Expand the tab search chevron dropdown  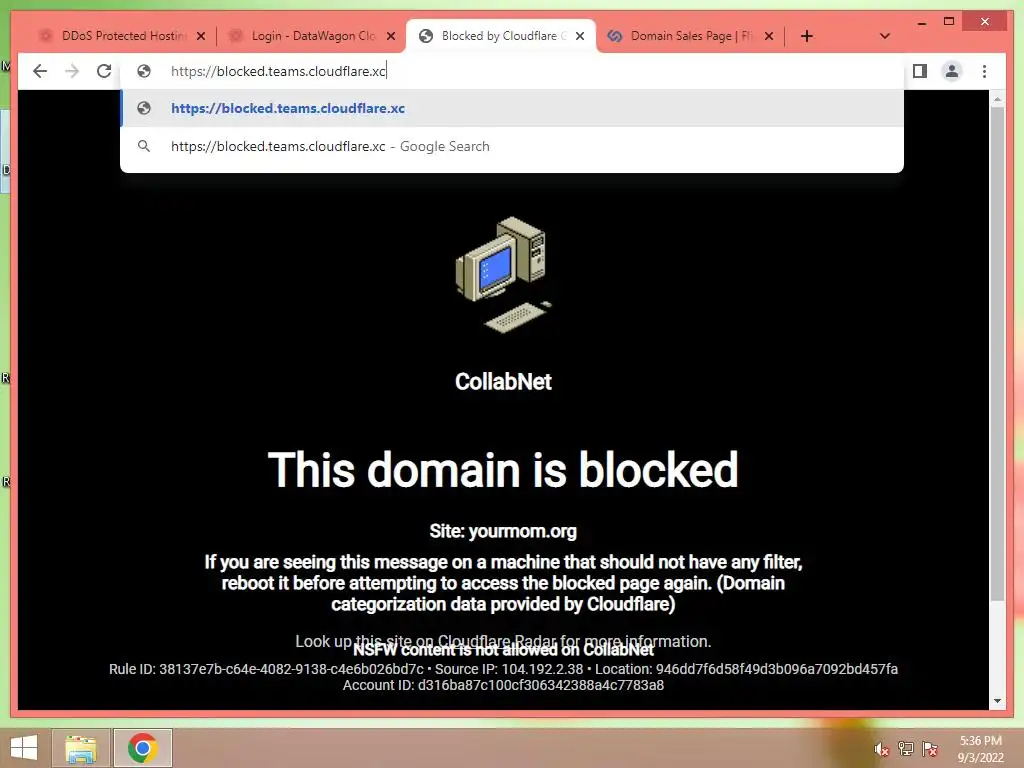pyautogui.click(x=885, y=36)
